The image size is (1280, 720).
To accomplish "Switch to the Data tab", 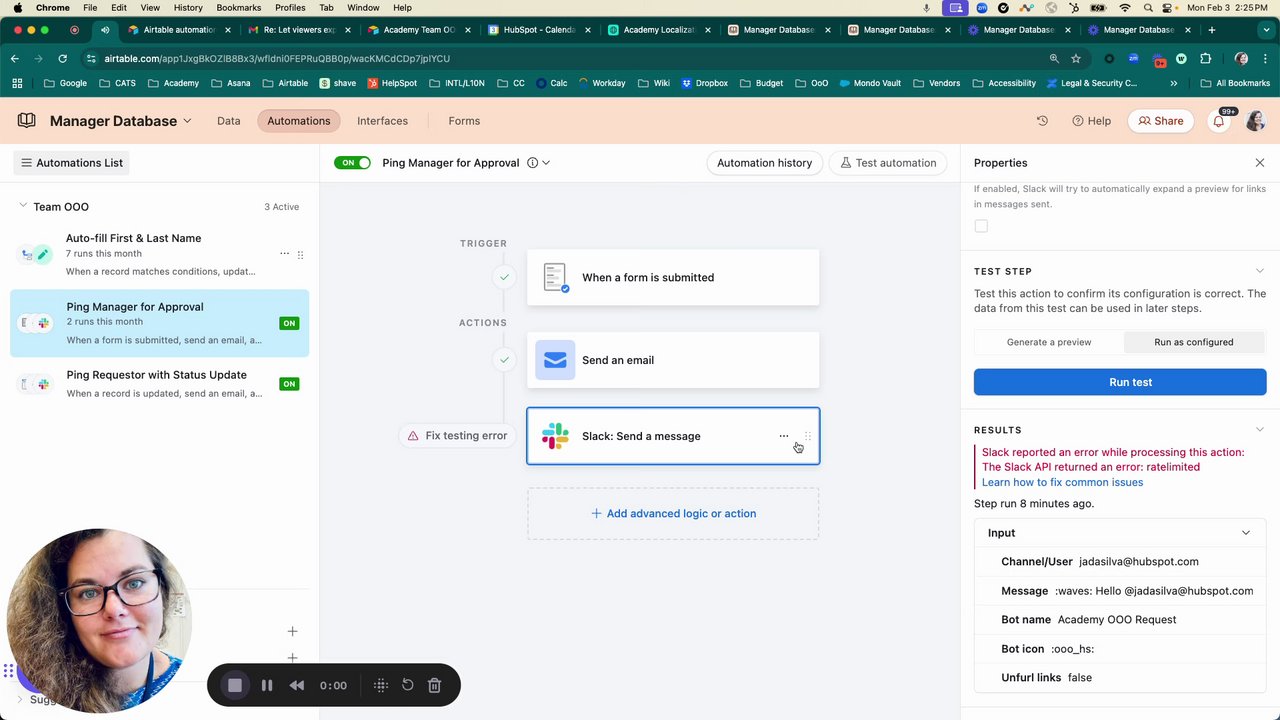I will pos(229,121).
